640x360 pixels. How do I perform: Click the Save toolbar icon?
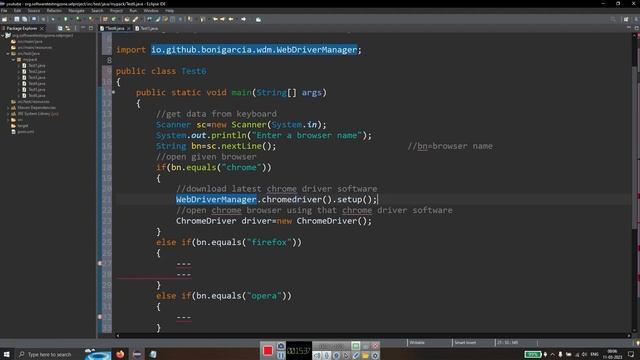coord(17,19)
